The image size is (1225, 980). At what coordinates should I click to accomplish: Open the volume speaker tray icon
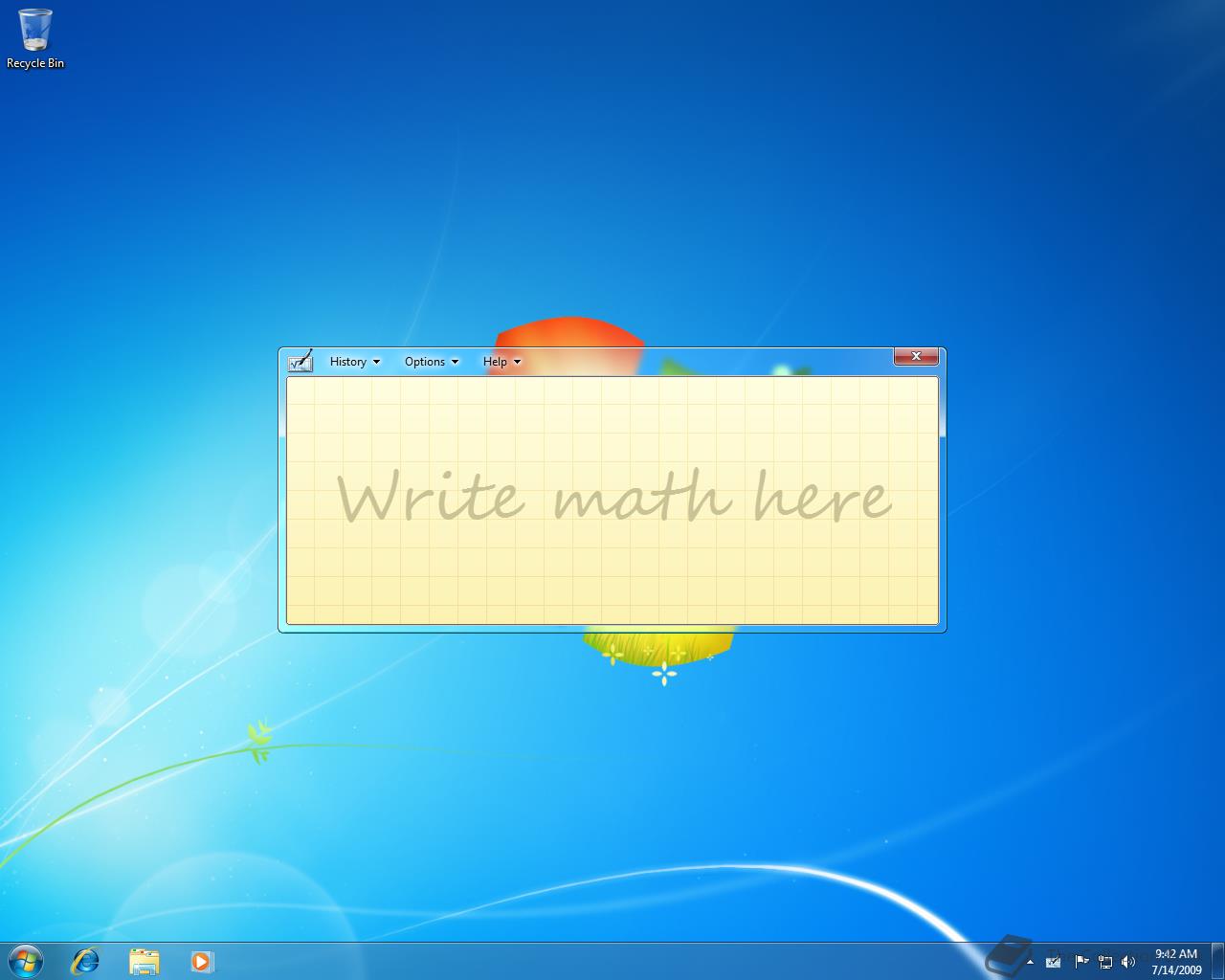pos(1128,962)
